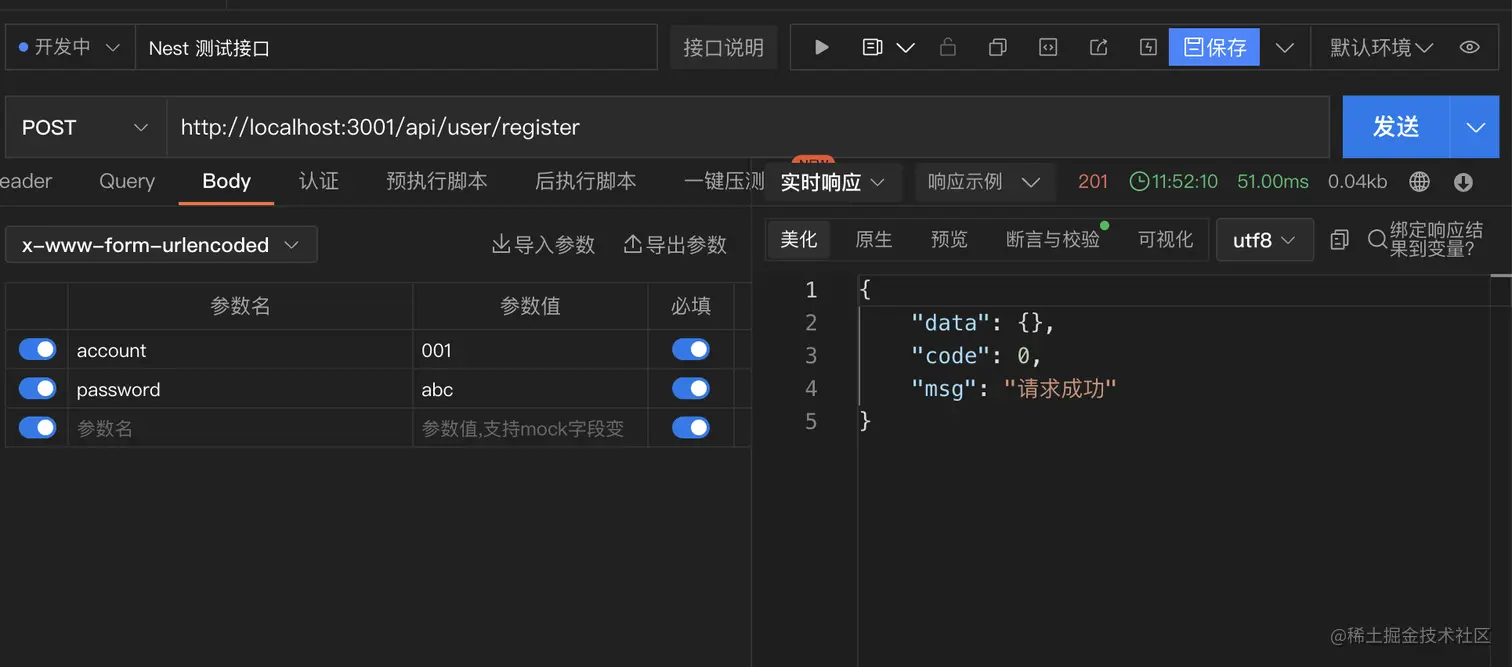This screenshot has height=667, width=1512.
Task: Click the globe icon in response bar
Action: click(1419, 181)
